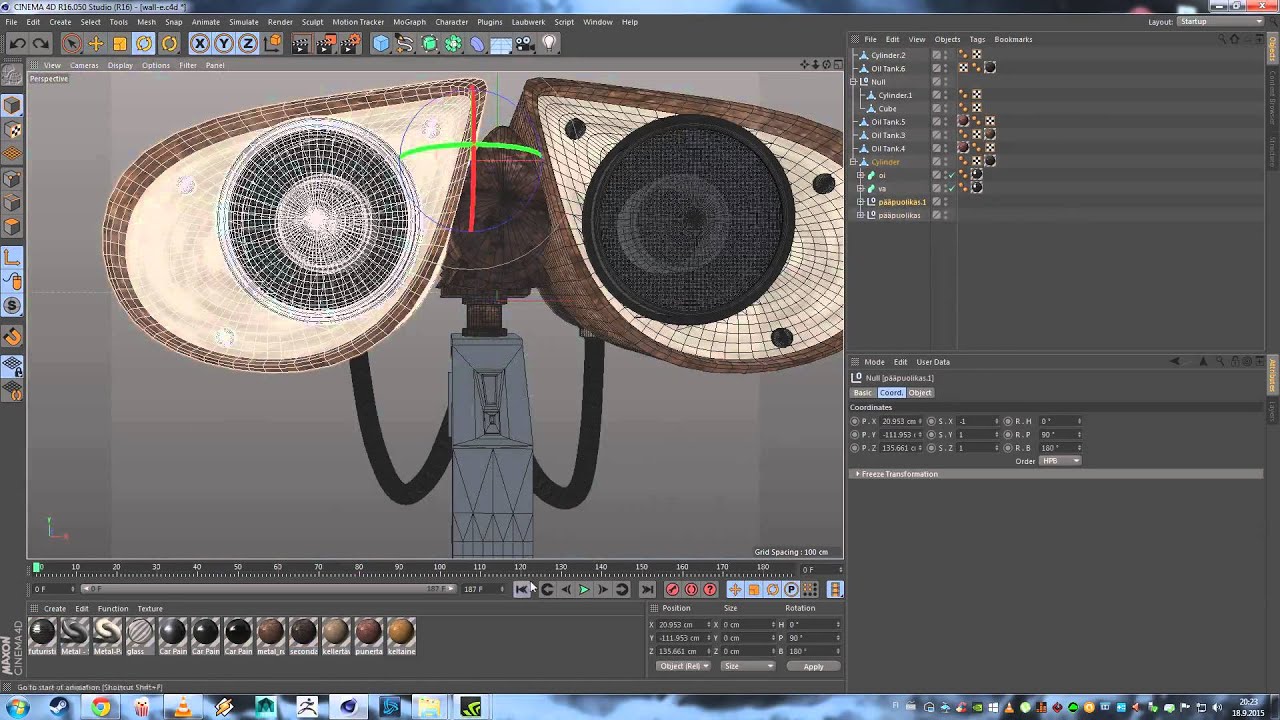Open the Edit Render Settings icon

tap(350, 43)
